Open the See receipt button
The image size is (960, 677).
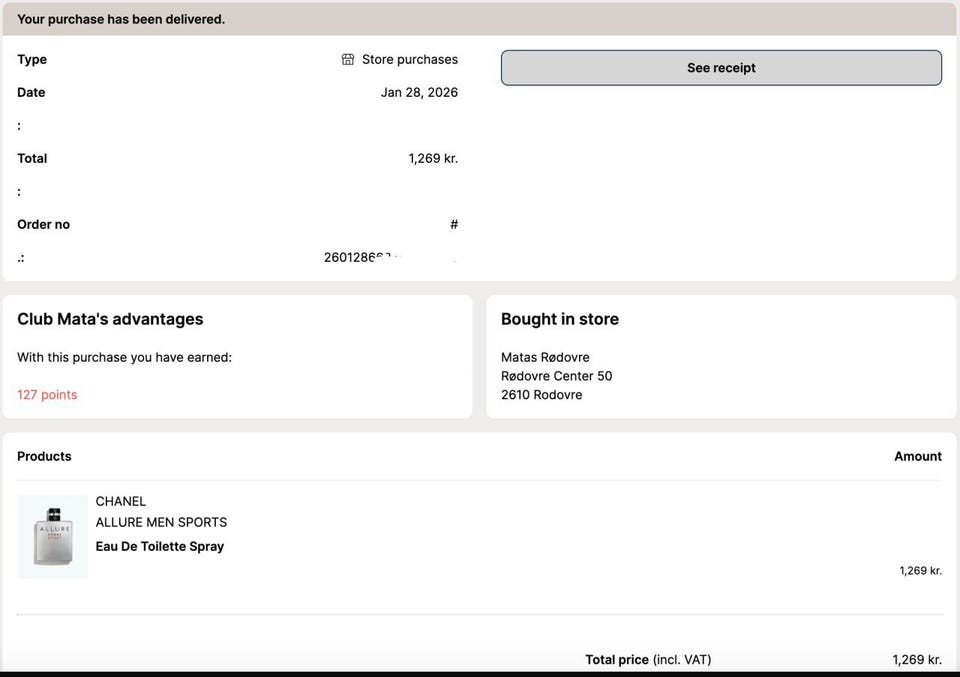(721, 68)
